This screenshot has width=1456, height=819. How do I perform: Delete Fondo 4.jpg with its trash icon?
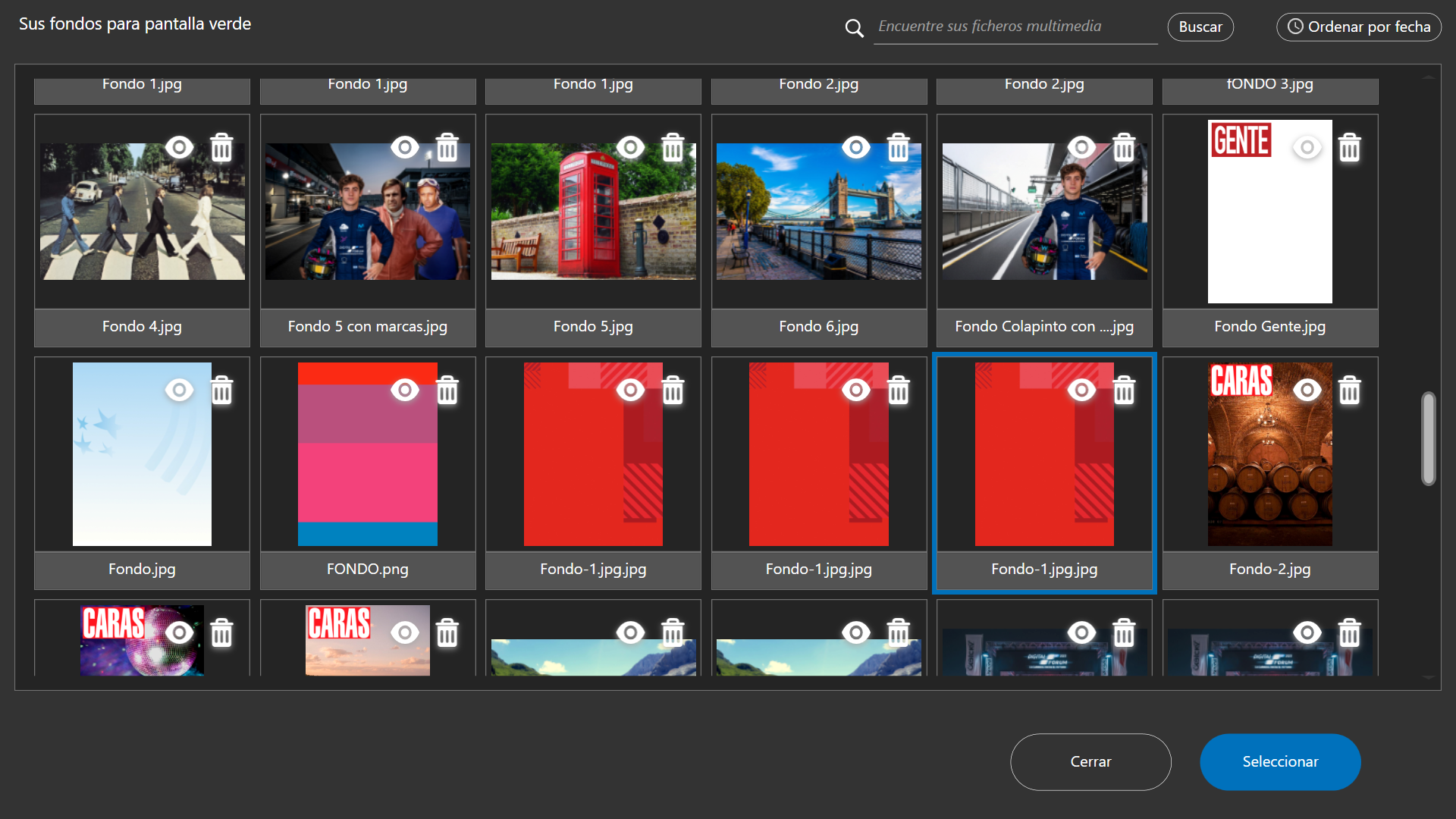point(221,147)
